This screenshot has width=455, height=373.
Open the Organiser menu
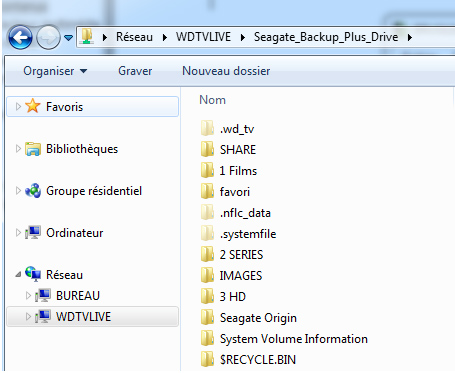55,71
